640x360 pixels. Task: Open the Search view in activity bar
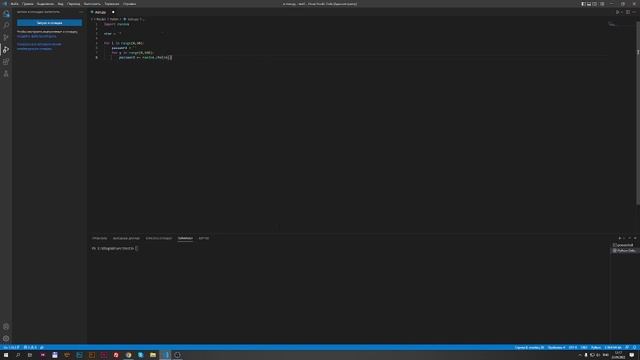6,26
